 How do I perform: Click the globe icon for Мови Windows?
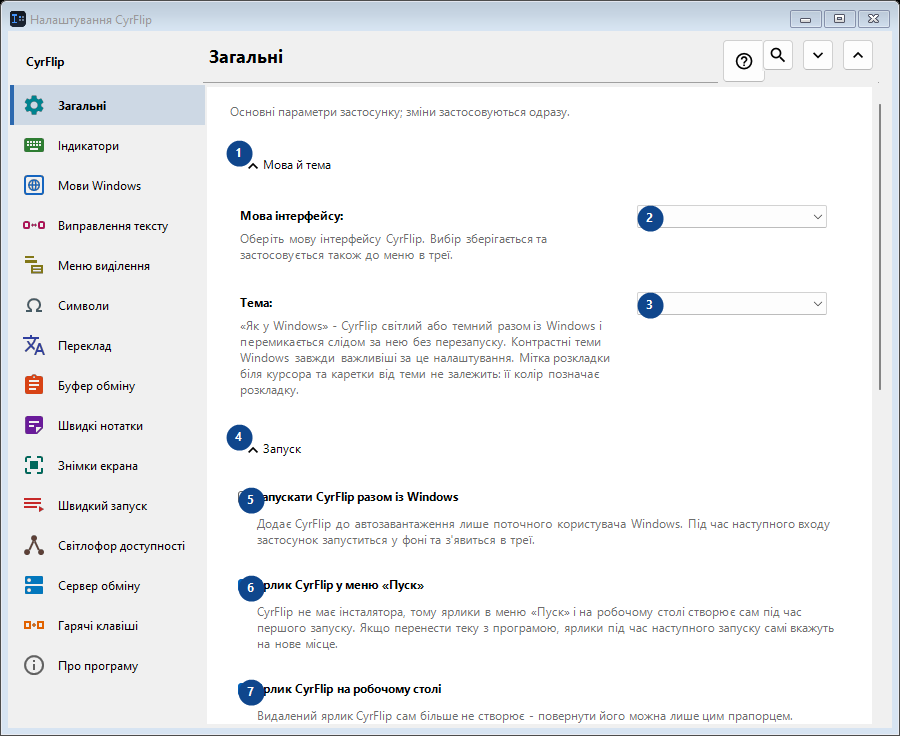click(34, 185)
